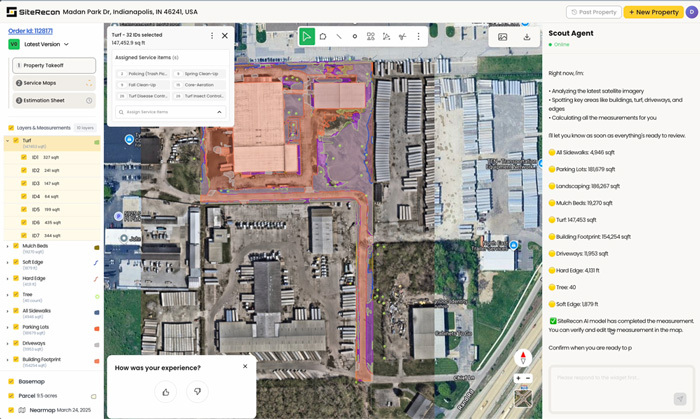The image size is (700, 419).
Task: Uncheck the Mulch Beds layer checkbox
Action: pyautogui.click(x=16, y=246)
